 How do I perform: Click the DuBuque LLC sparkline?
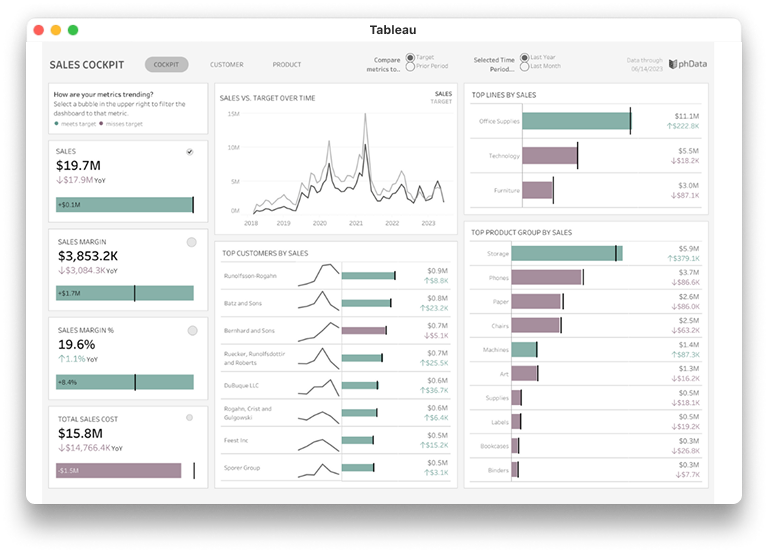coord(318,386)
